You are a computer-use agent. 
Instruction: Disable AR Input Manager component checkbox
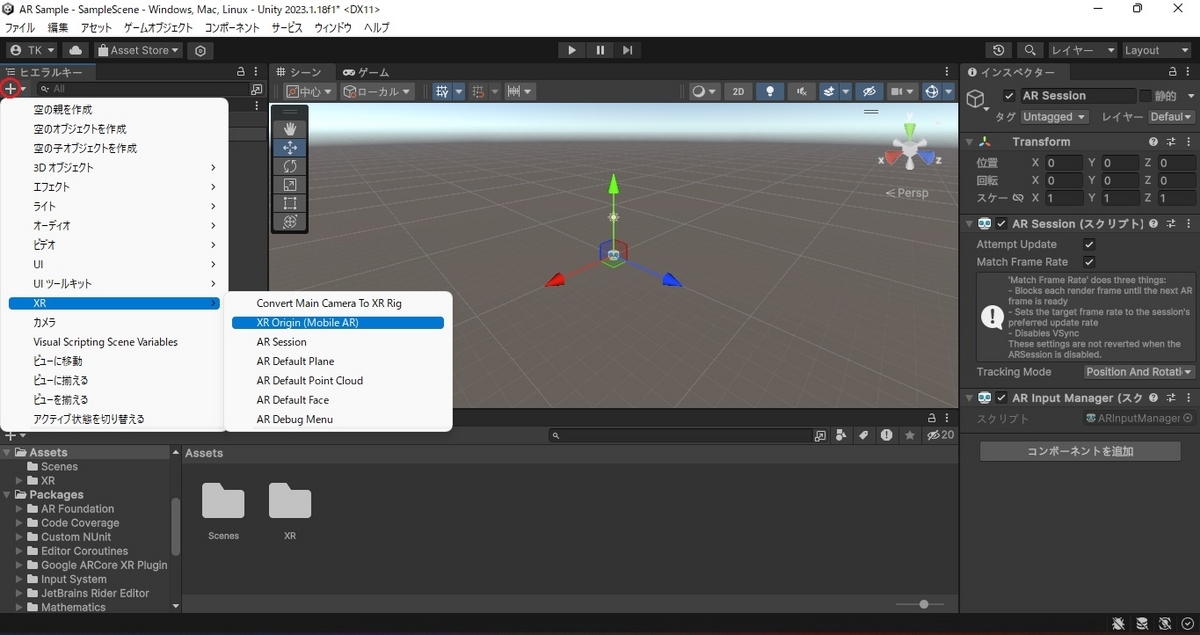click(1002, 398)
